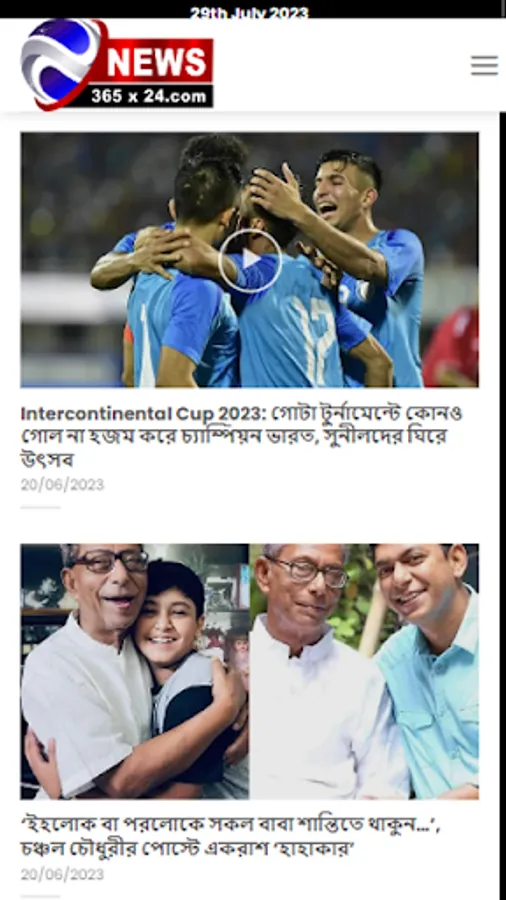Click the date under the second article

(x=62, y=874)
